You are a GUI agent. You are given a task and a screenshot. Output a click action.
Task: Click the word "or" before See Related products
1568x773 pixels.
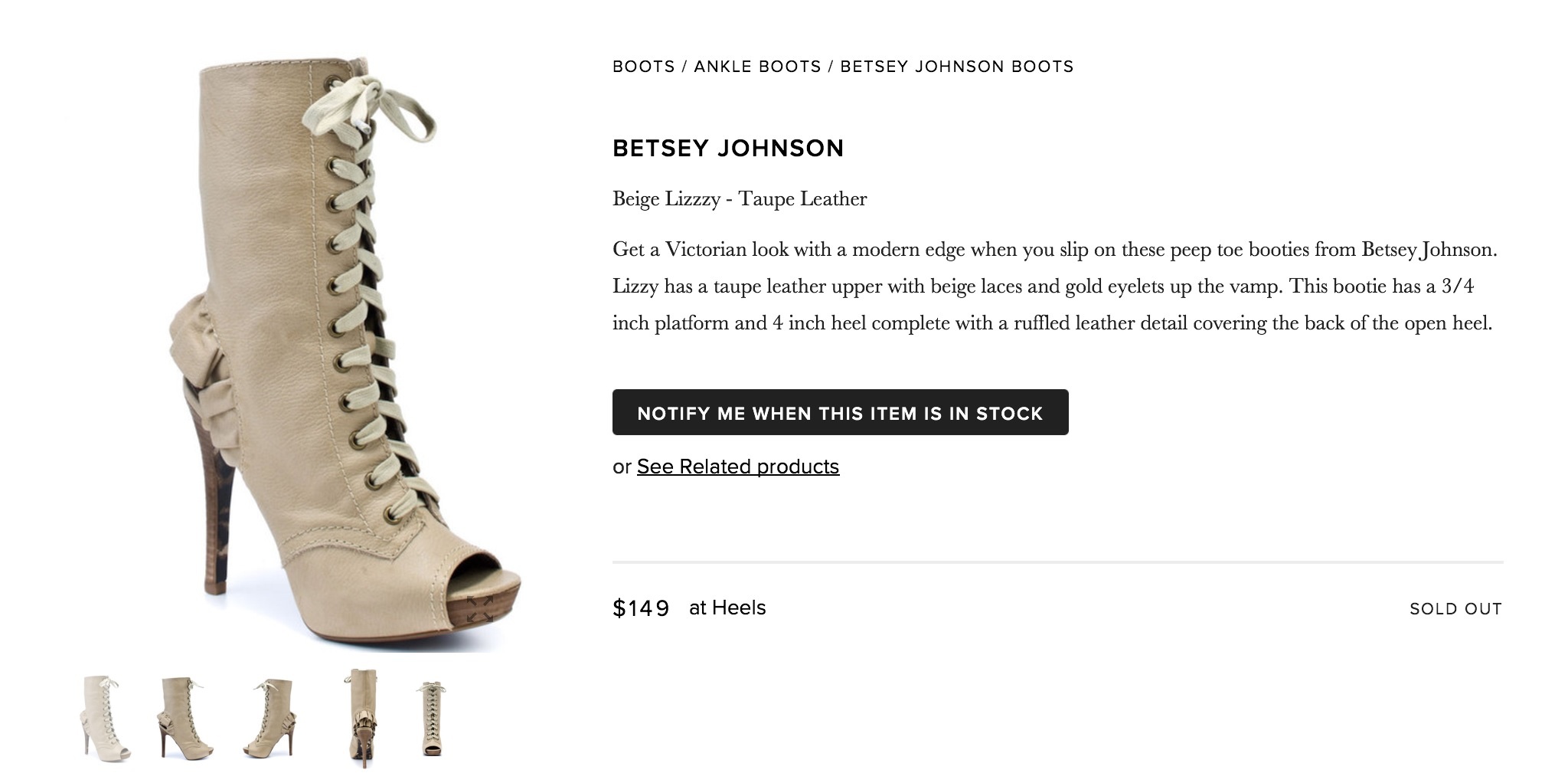click(622, 467)
